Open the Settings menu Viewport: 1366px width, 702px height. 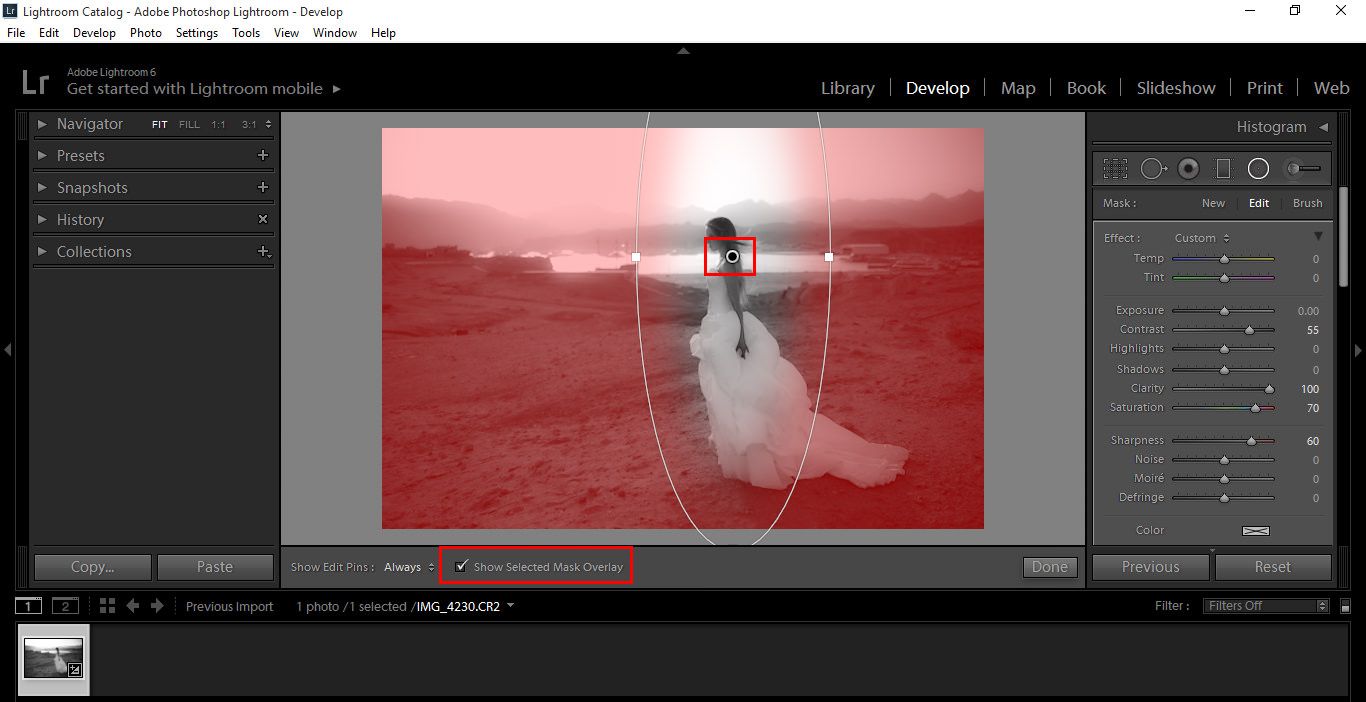pos(197,33)
